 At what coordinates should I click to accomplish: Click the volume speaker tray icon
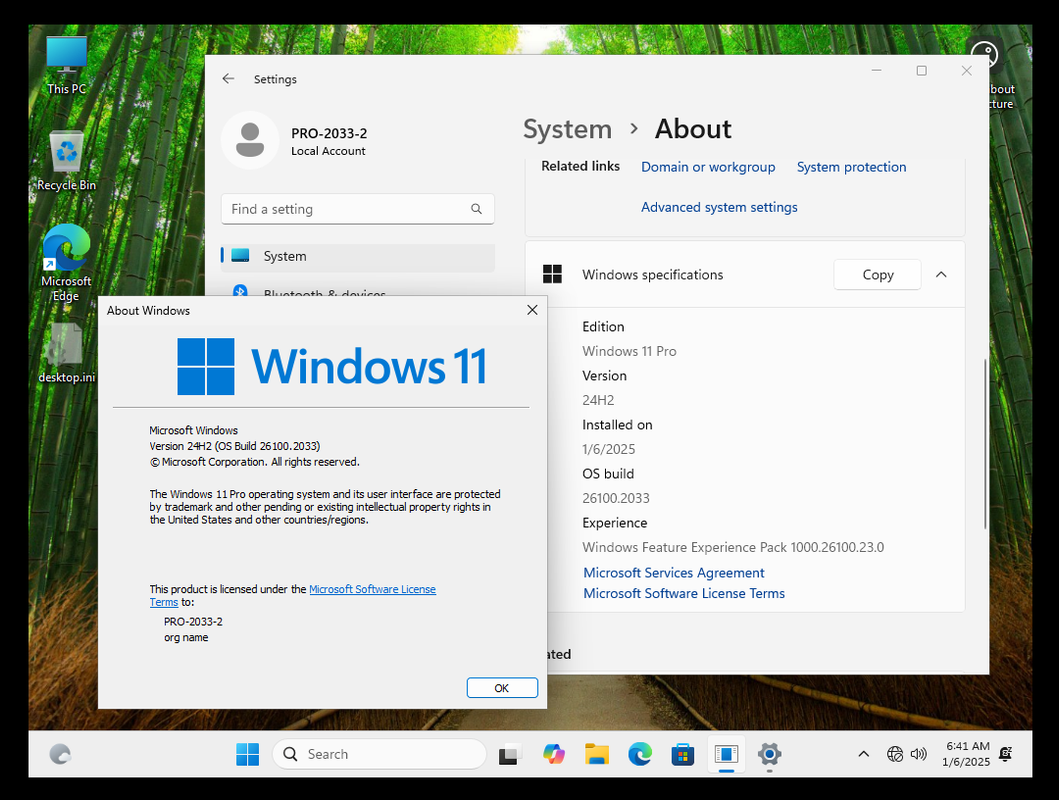[x=919, y=754]
